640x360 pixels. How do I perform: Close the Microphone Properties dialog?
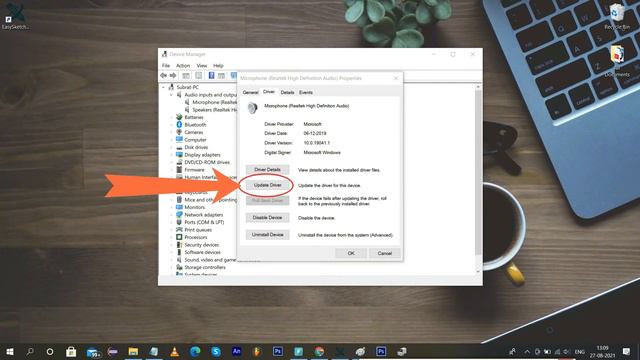(x=396, y=78)
